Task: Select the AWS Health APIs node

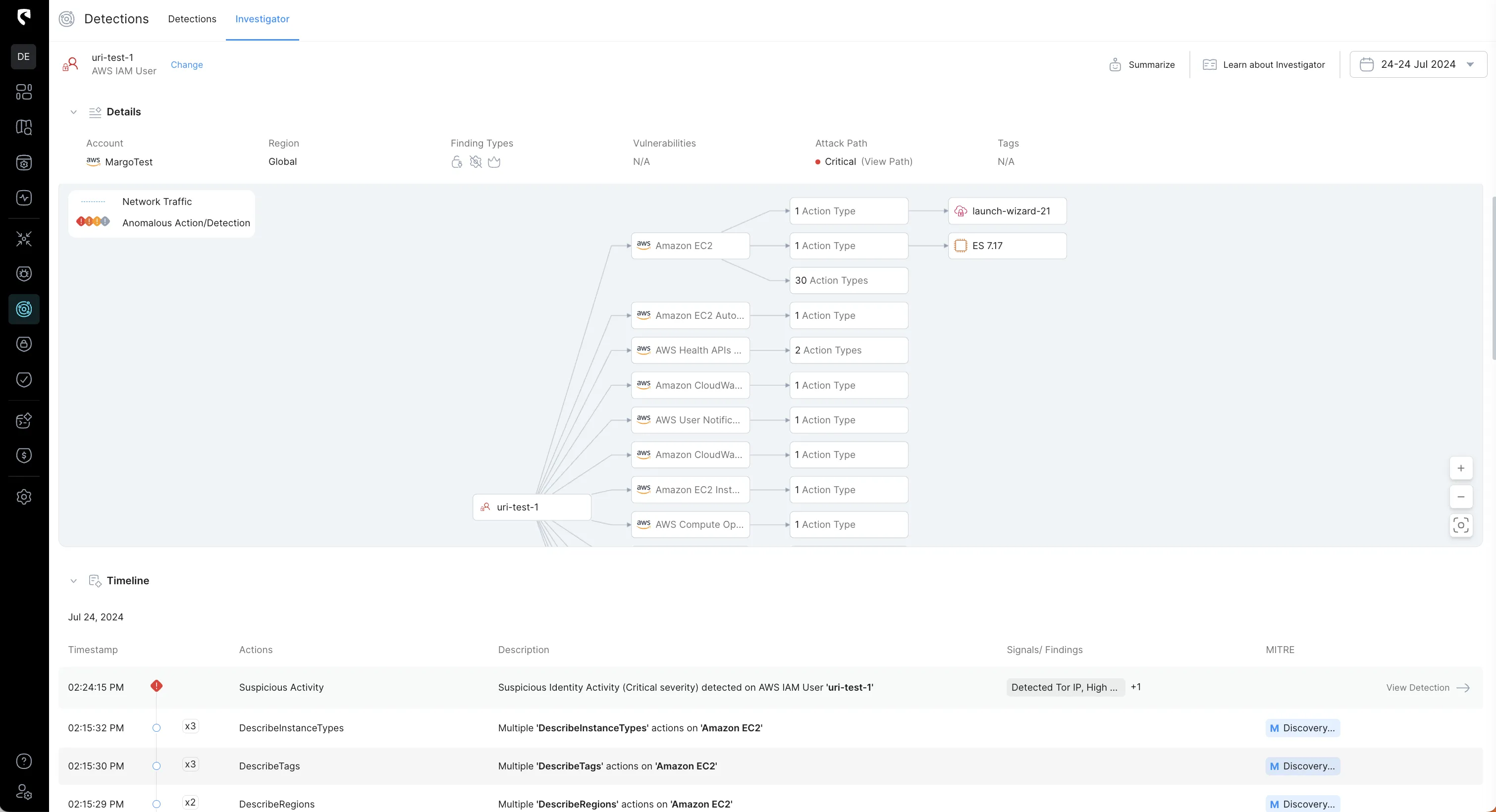Action: point(691,351)
